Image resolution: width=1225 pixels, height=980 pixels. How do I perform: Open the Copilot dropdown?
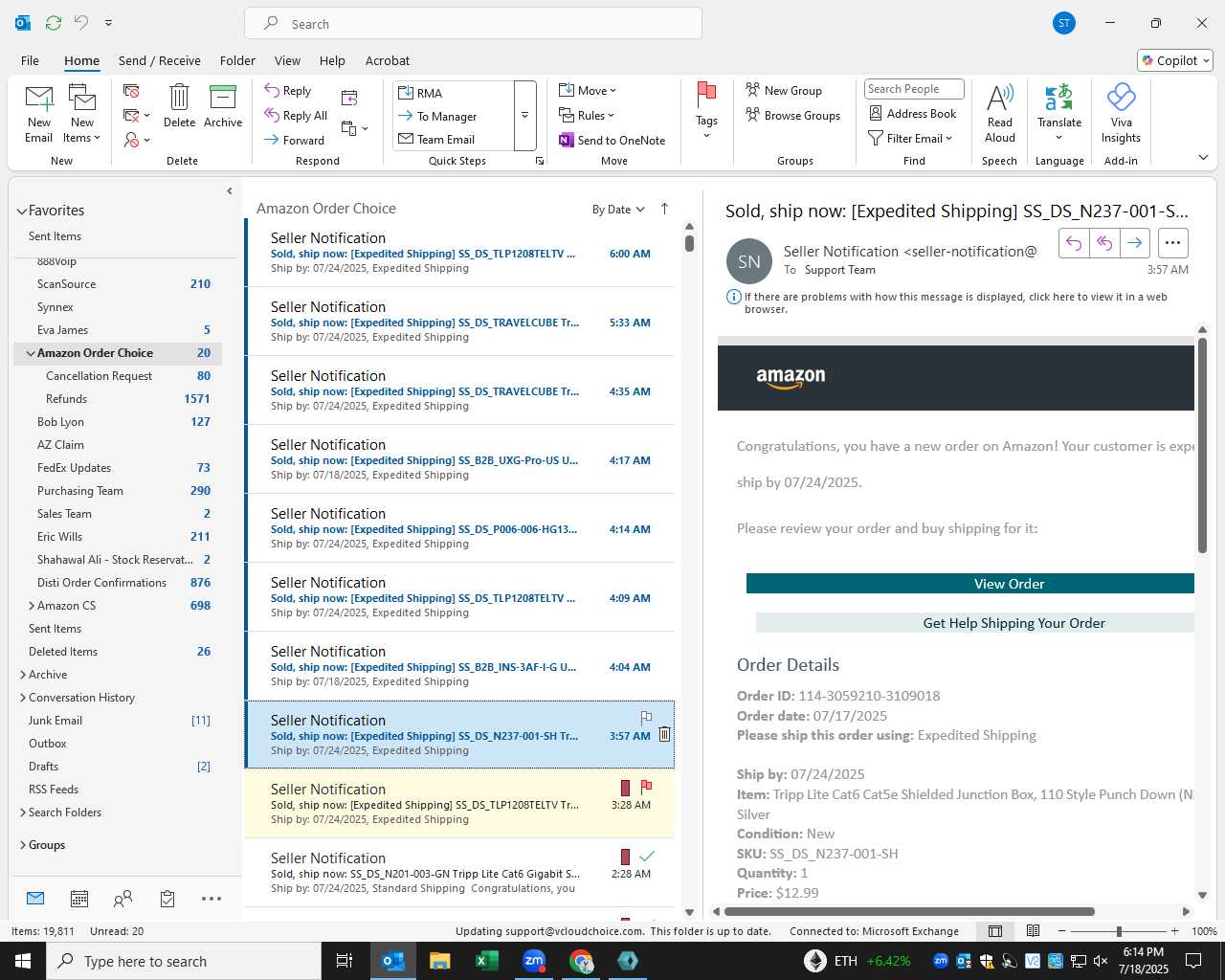click(x=1176, y=60)
